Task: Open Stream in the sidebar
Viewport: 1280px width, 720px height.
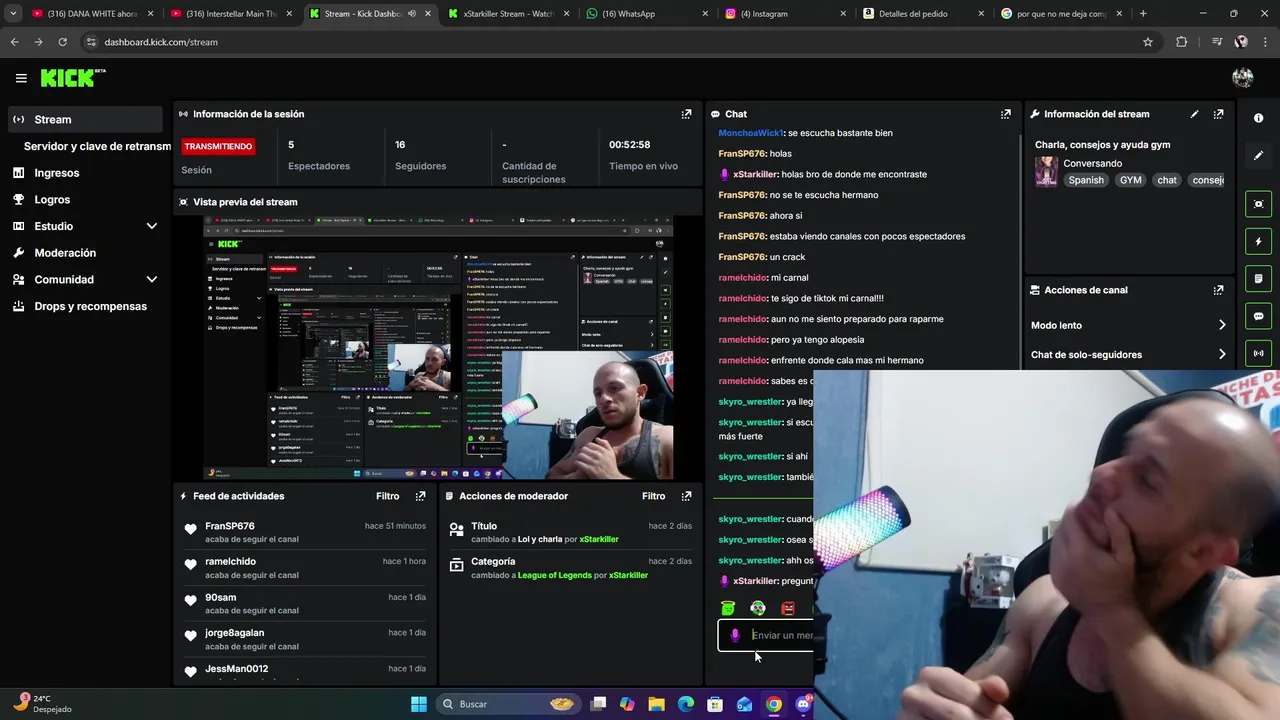Action: pyautogui.click(x=85, y=119)
